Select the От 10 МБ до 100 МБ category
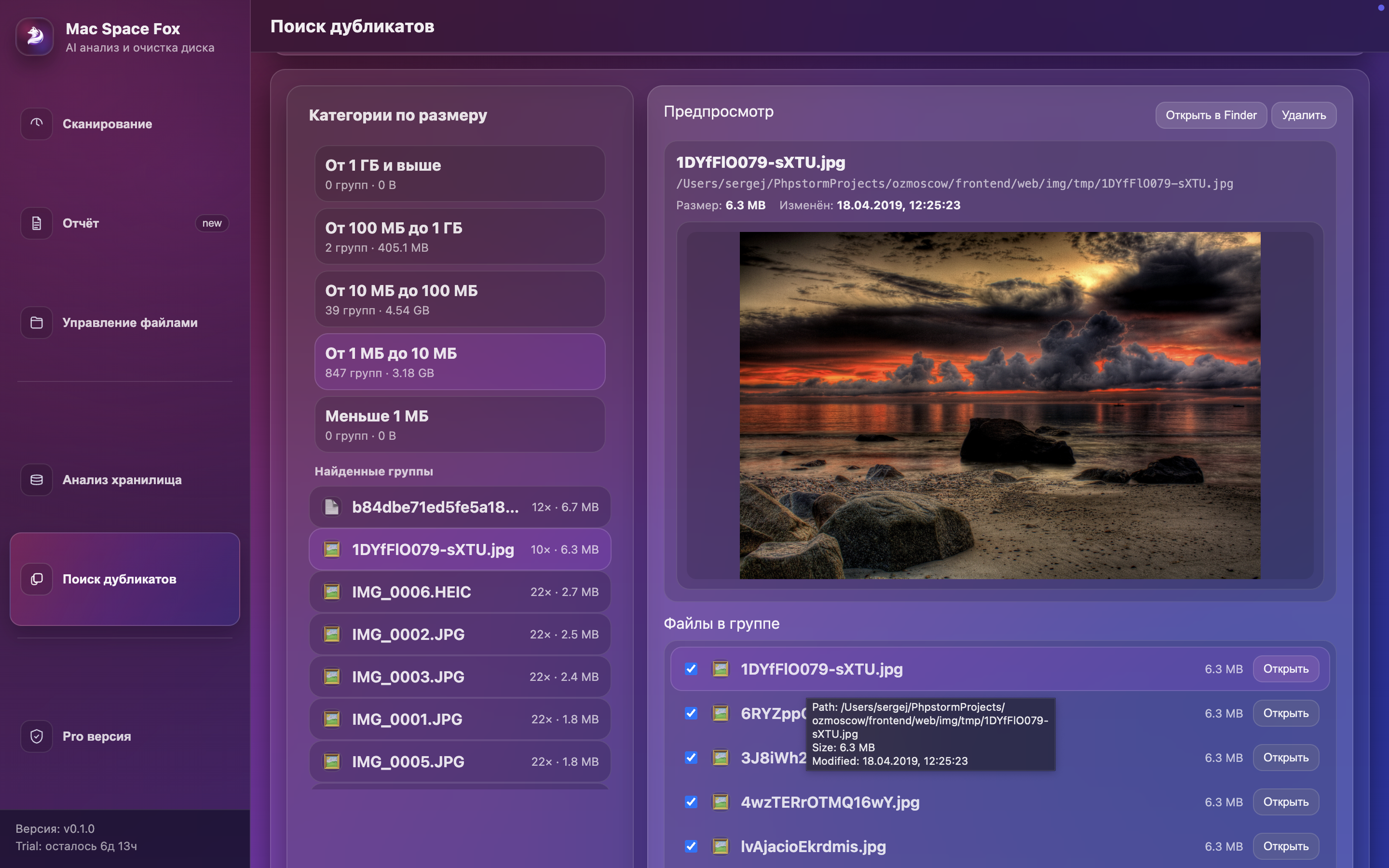1389x868 pixels. [459, 299]
